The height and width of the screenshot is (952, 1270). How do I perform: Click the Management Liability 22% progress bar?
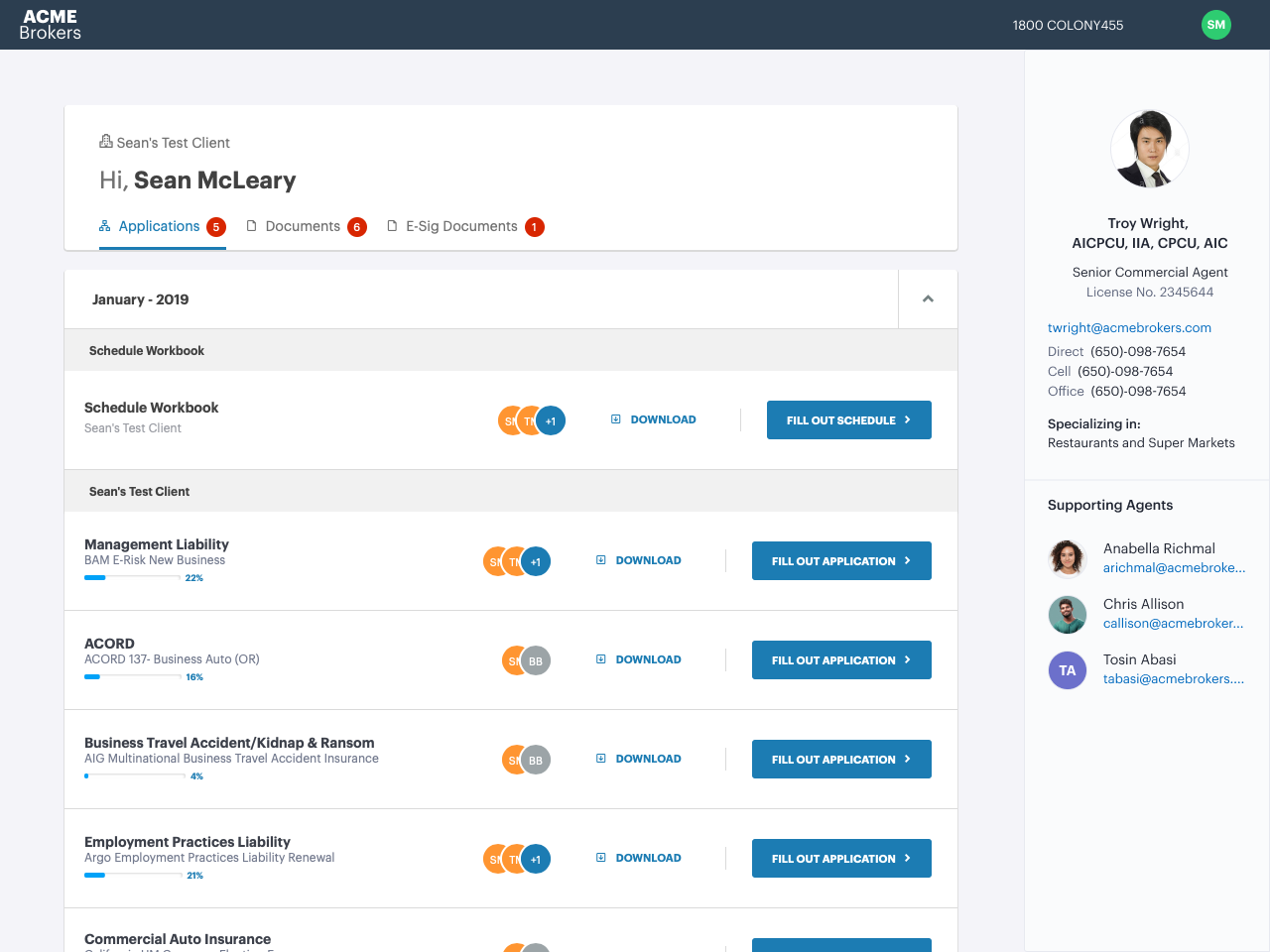click(x=132, y=577)
